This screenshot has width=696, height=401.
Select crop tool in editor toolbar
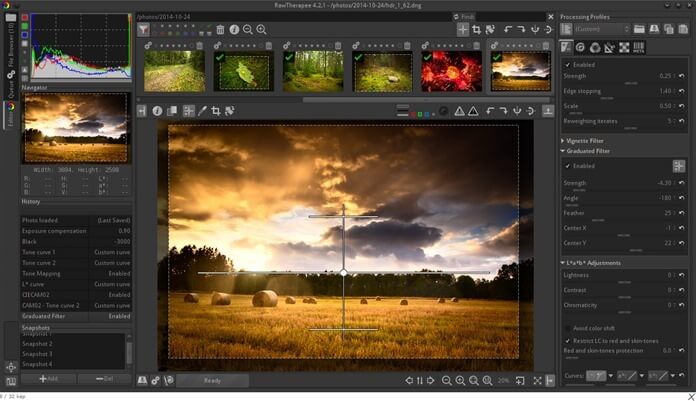[216, 111]
